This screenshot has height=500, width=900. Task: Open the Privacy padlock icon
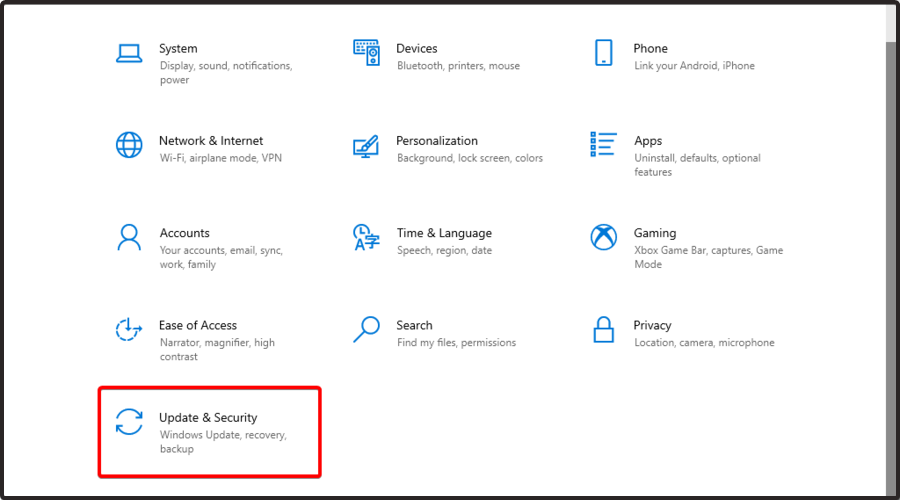603,330
